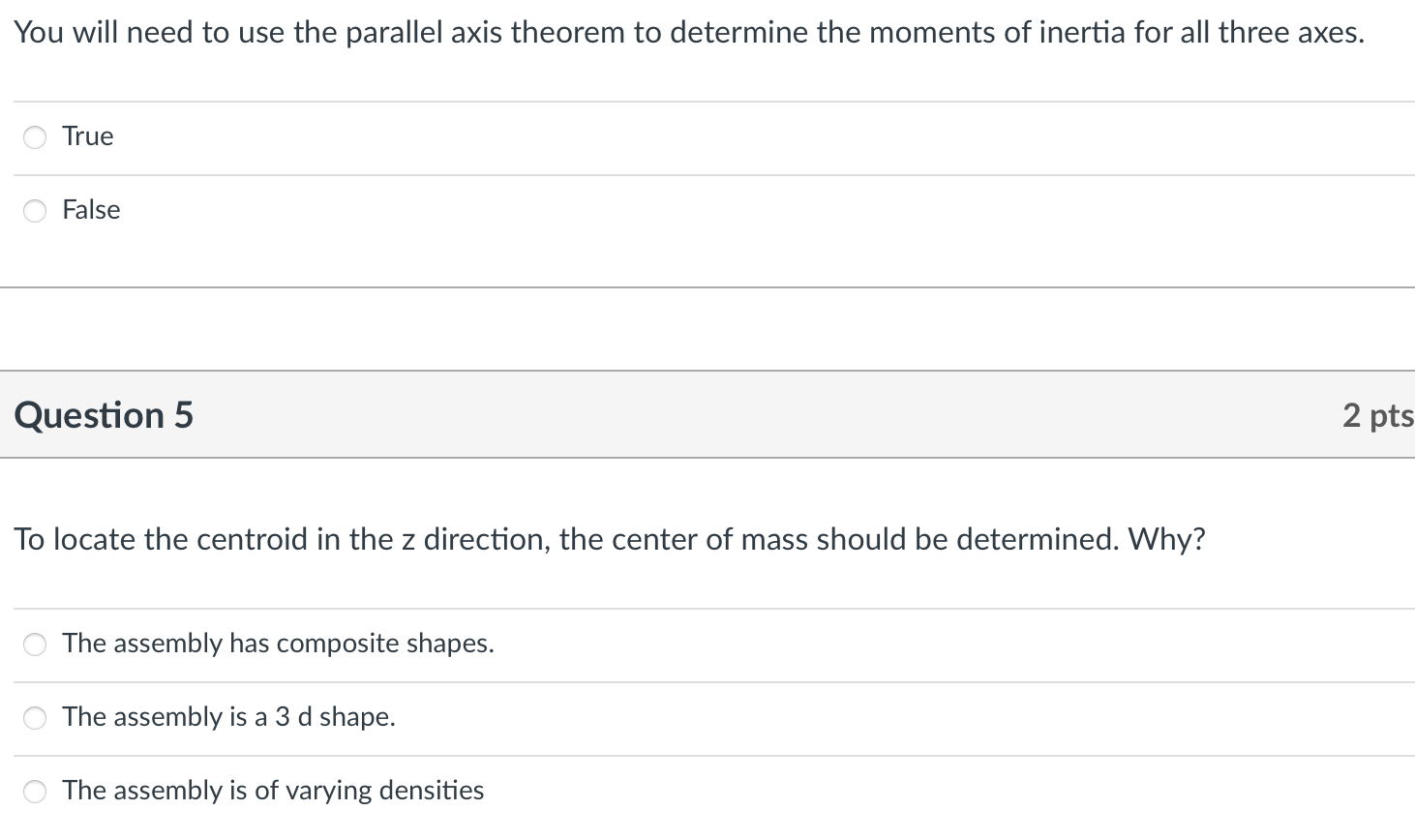Click the 'True' answer label text
The height and width of the screenshot is (840, 1415).
(x=88, y=136)
